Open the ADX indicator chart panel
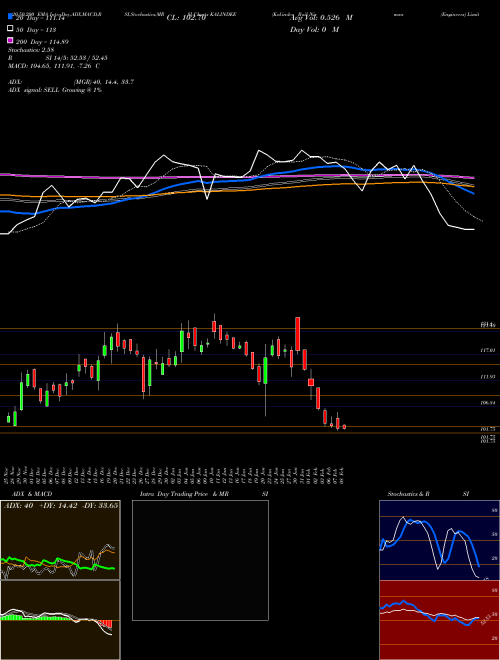Screen dimensions: 500x660 pos(60,540)
